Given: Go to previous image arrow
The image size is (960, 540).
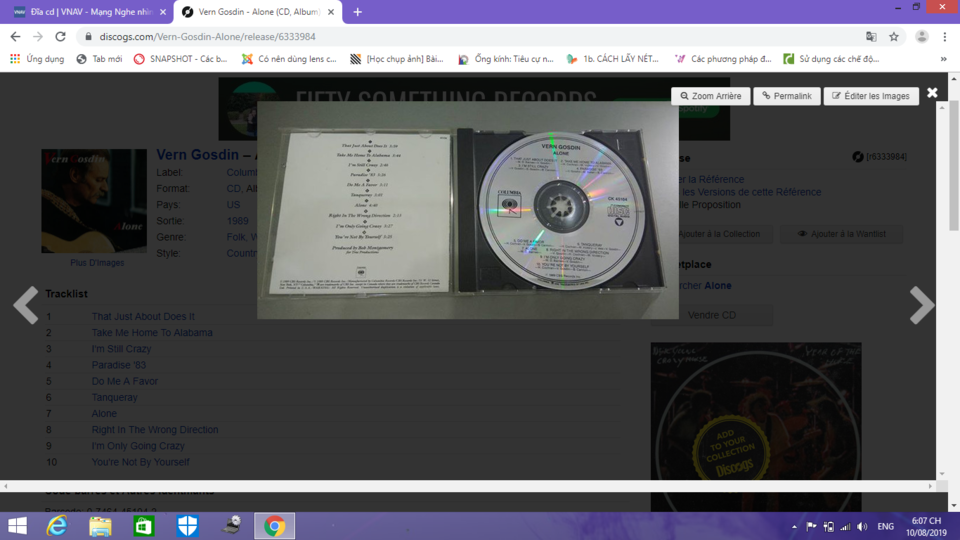Looking at the screenshot, I should [x=26, y=305].
